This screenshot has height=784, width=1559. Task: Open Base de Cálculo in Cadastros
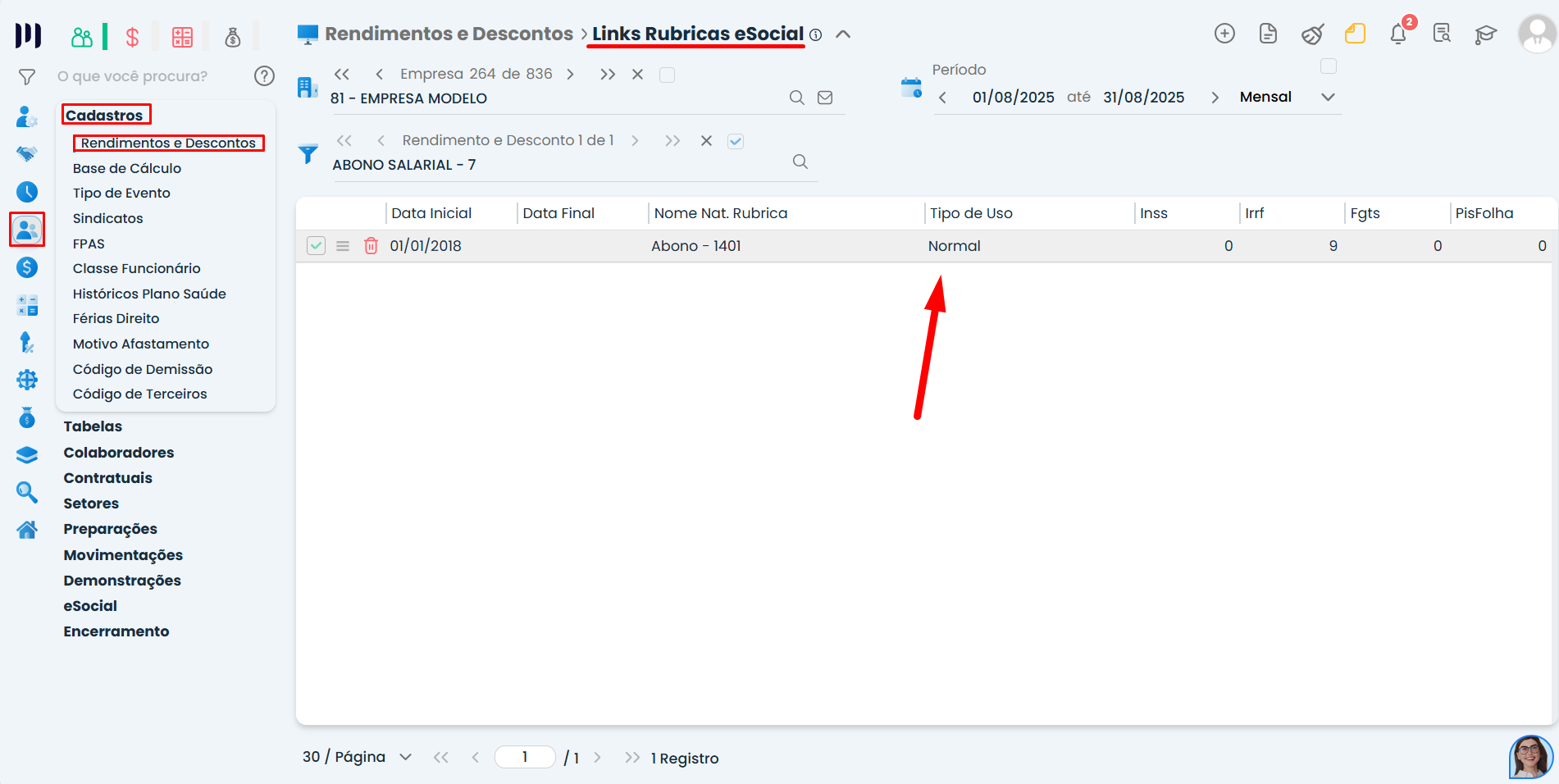point(127,168)
